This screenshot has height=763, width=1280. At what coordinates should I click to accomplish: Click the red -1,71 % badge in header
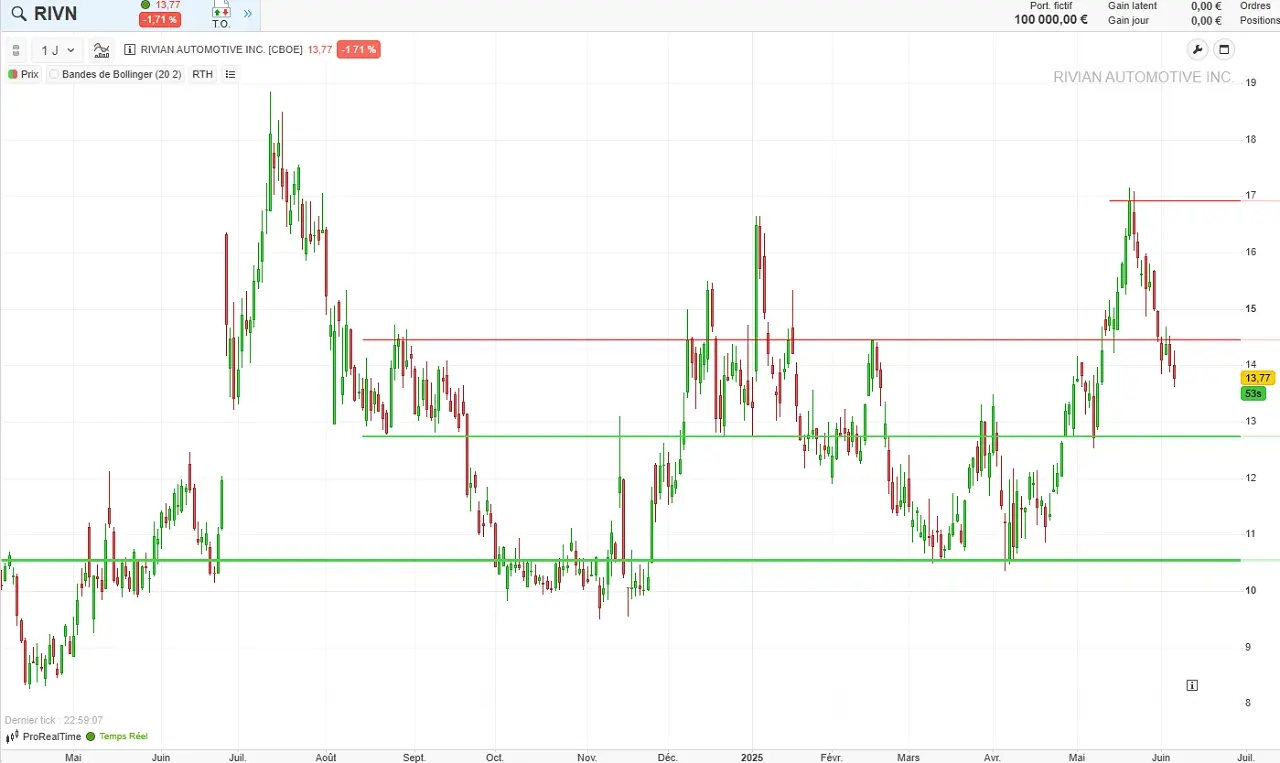click(160, 20)
